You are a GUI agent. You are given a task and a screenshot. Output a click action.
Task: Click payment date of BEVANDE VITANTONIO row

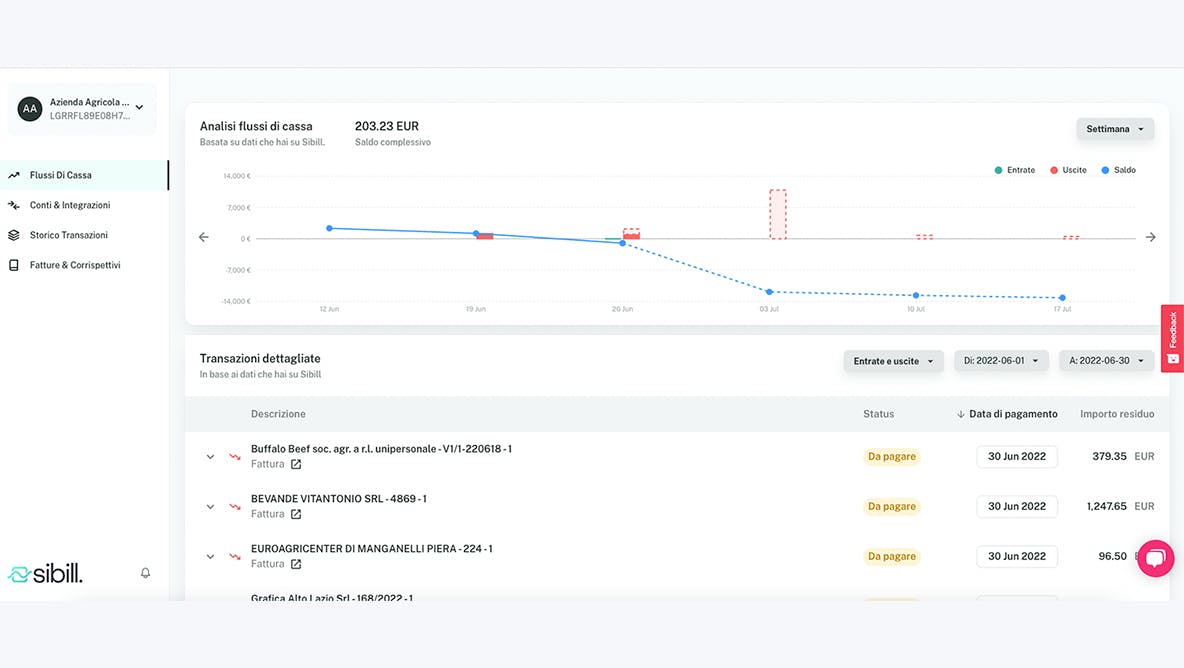point(1016,506)
